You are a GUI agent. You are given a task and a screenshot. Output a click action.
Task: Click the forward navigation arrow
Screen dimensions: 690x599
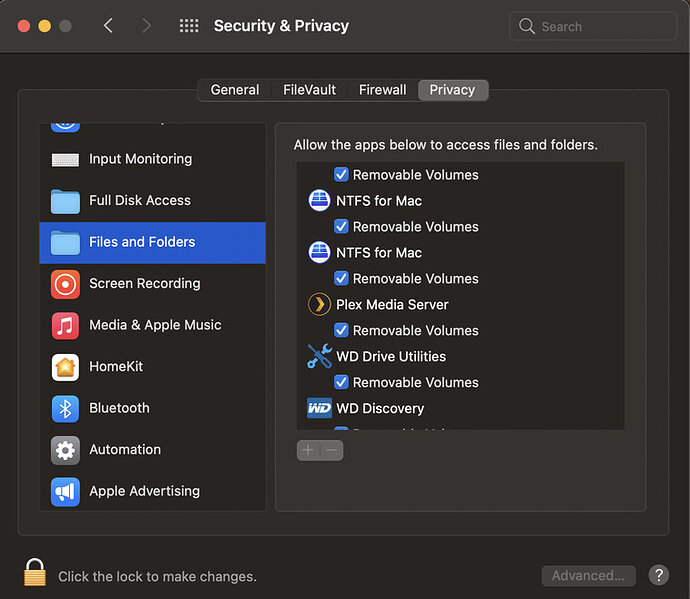(x=146, y=26)
